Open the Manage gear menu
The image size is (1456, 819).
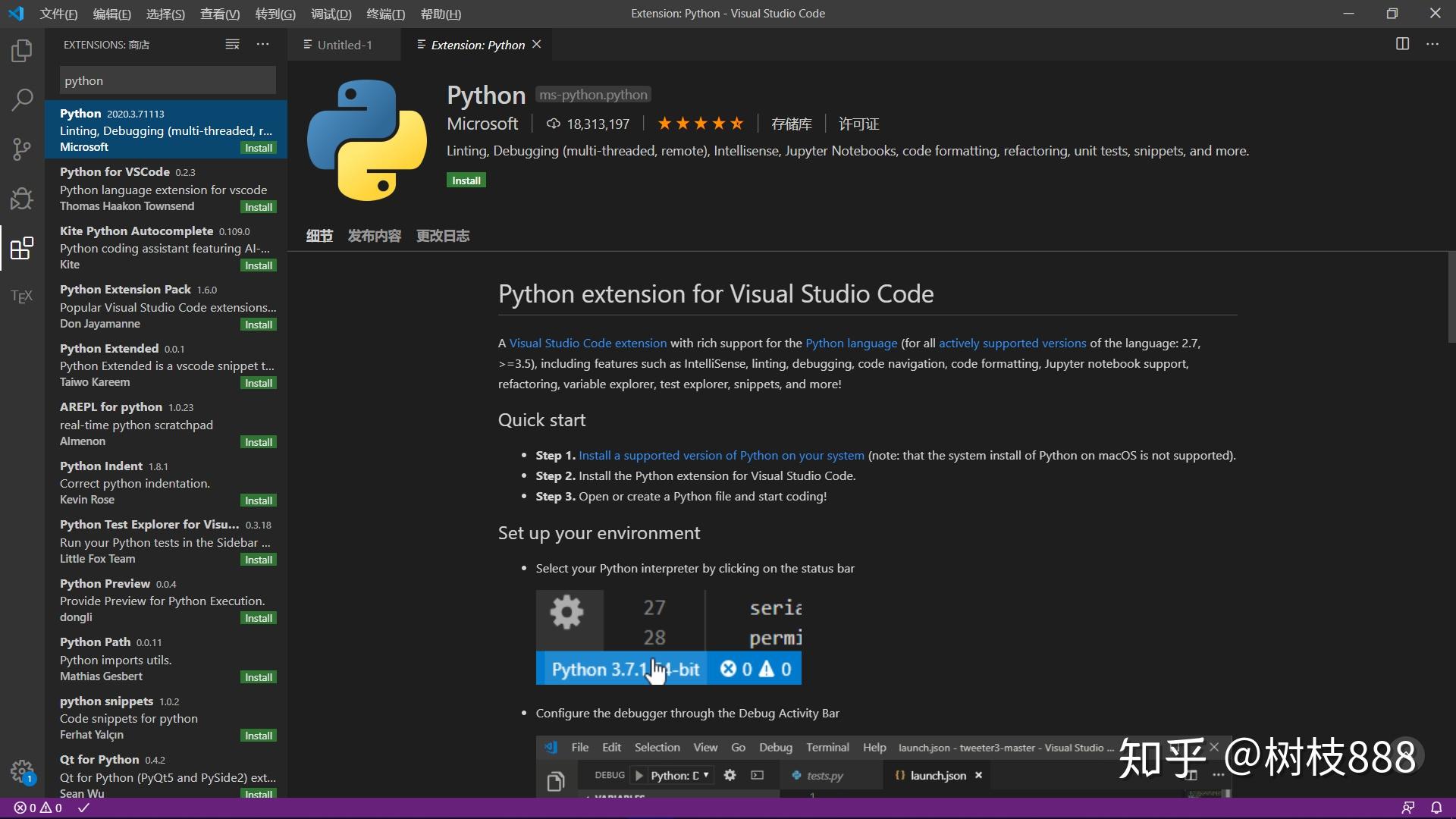tap(22, 771)
